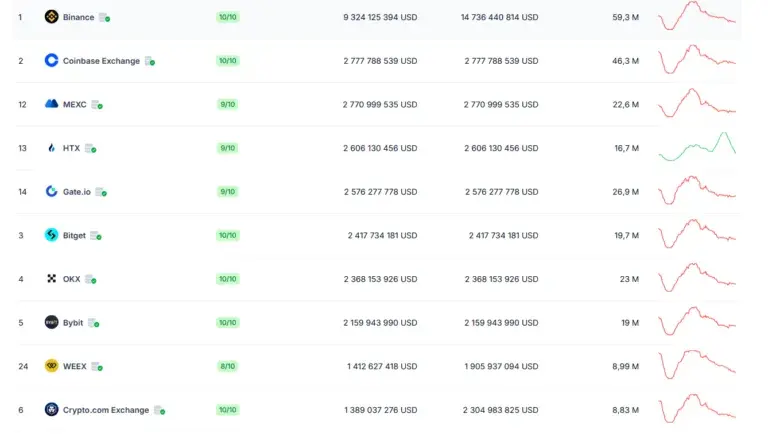
Task: Open the MEXC exchange link
Action: coord(74,104)
